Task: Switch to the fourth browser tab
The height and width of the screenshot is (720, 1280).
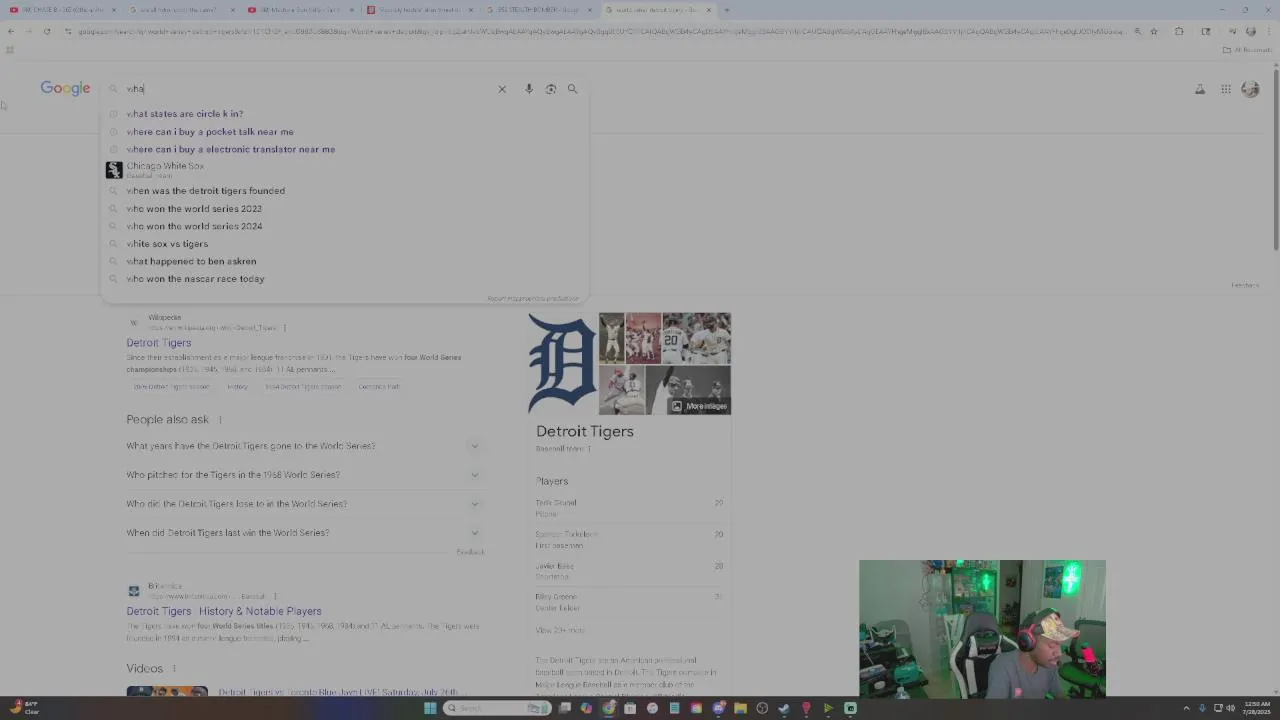Action: coord(418,10)
